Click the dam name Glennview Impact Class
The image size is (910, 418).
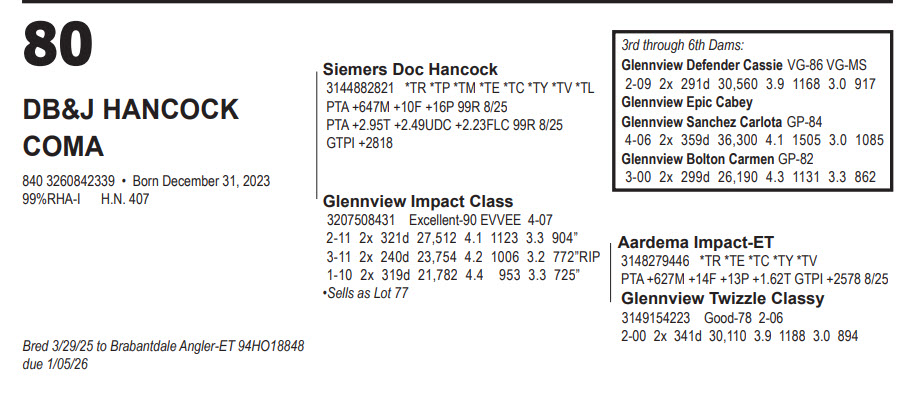pos(418,202)
